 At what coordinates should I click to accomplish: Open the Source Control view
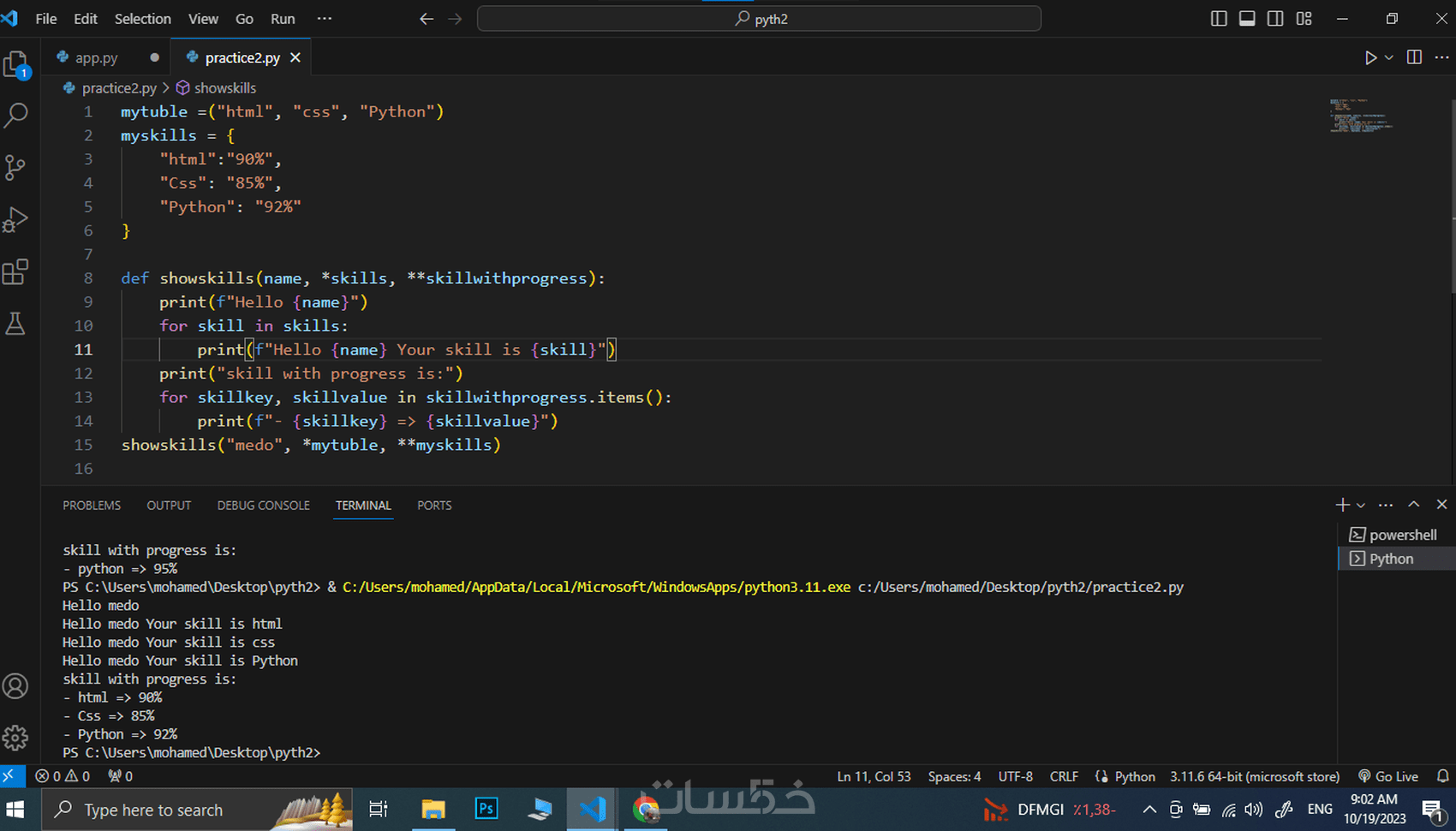(x=16, y=167)
